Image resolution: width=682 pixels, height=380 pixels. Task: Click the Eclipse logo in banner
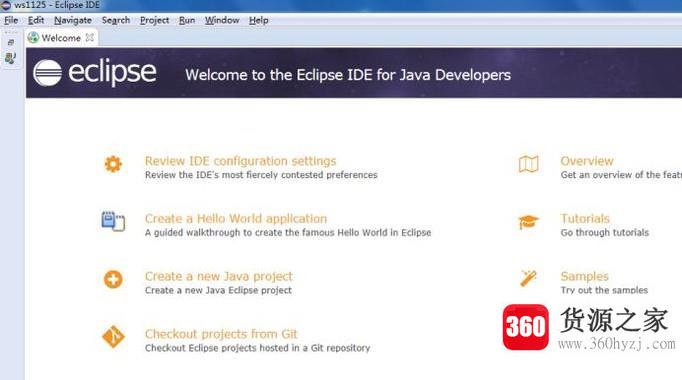(95, 73)
